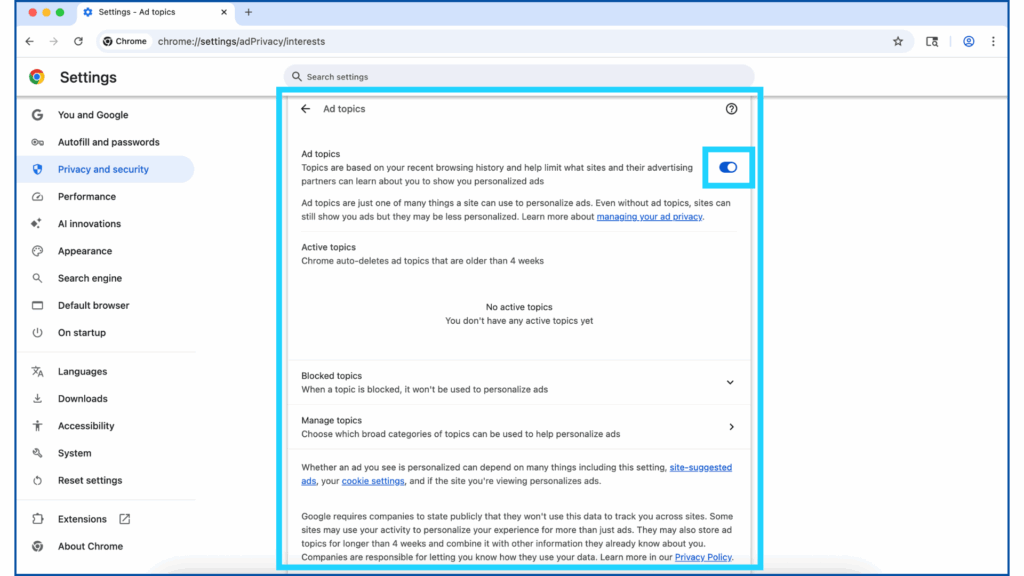Expand the Blocked topics section
This screenshot has height=576, width=1024.
click(x=730, y=382)
